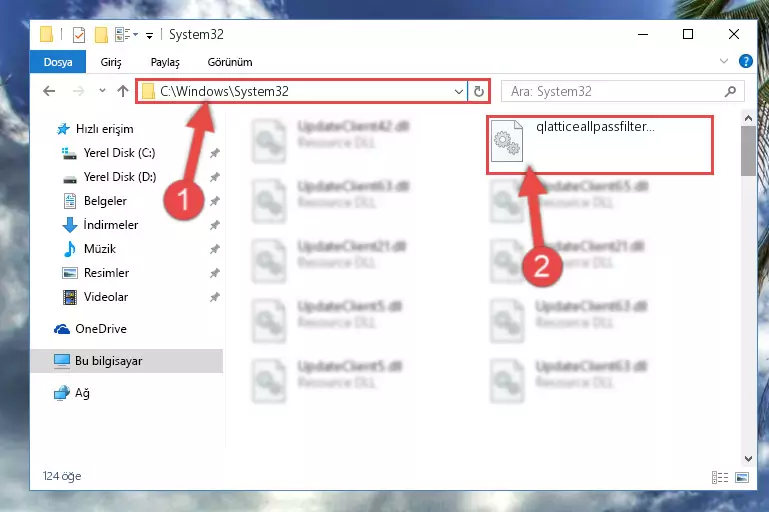Viewport: 769px width, 512px height.
Task: Click the 124 öğe status text
Action: pos(62,476)
